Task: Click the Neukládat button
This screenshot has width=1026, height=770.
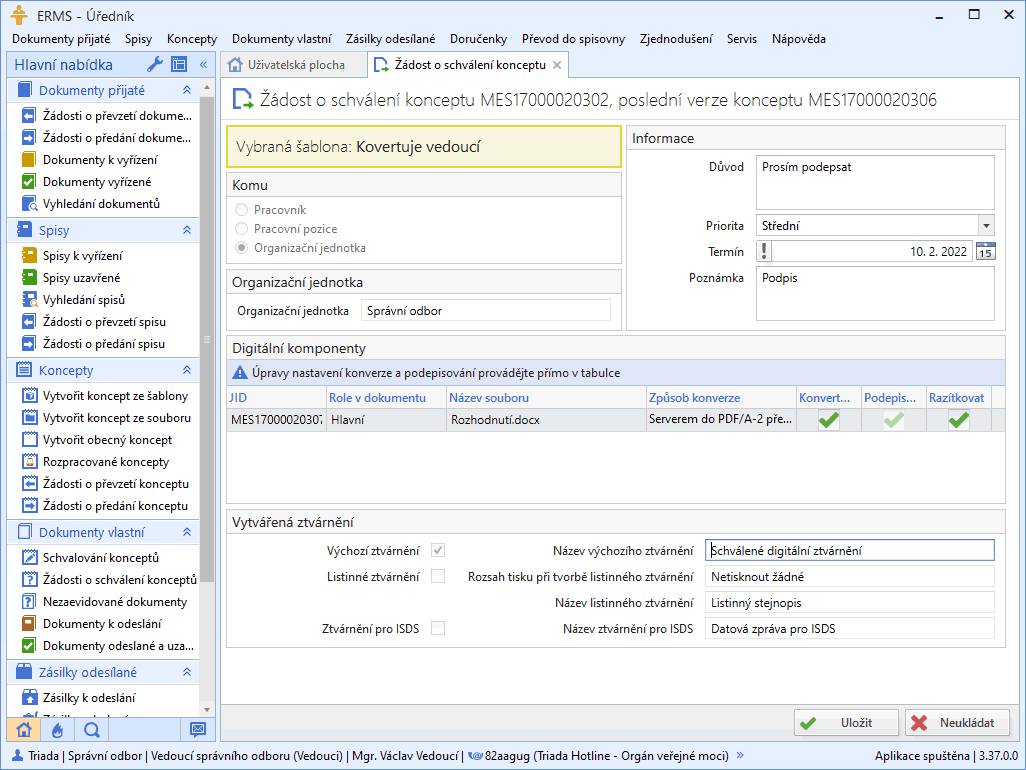Action: pos(957,723)
